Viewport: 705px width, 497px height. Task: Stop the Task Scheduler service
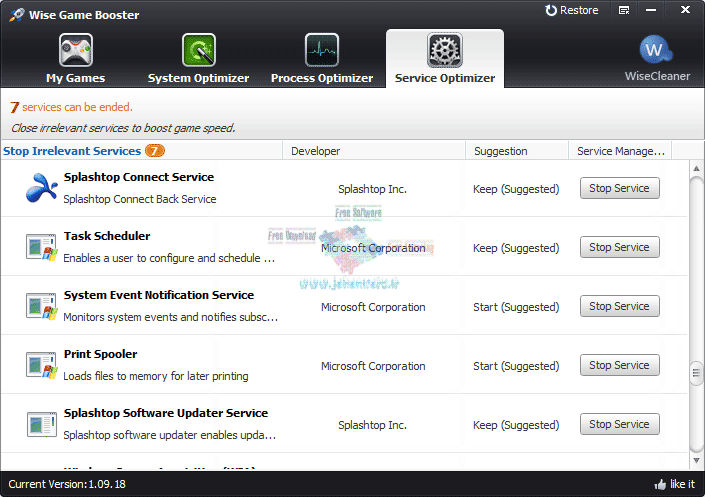tap(619, 247)
